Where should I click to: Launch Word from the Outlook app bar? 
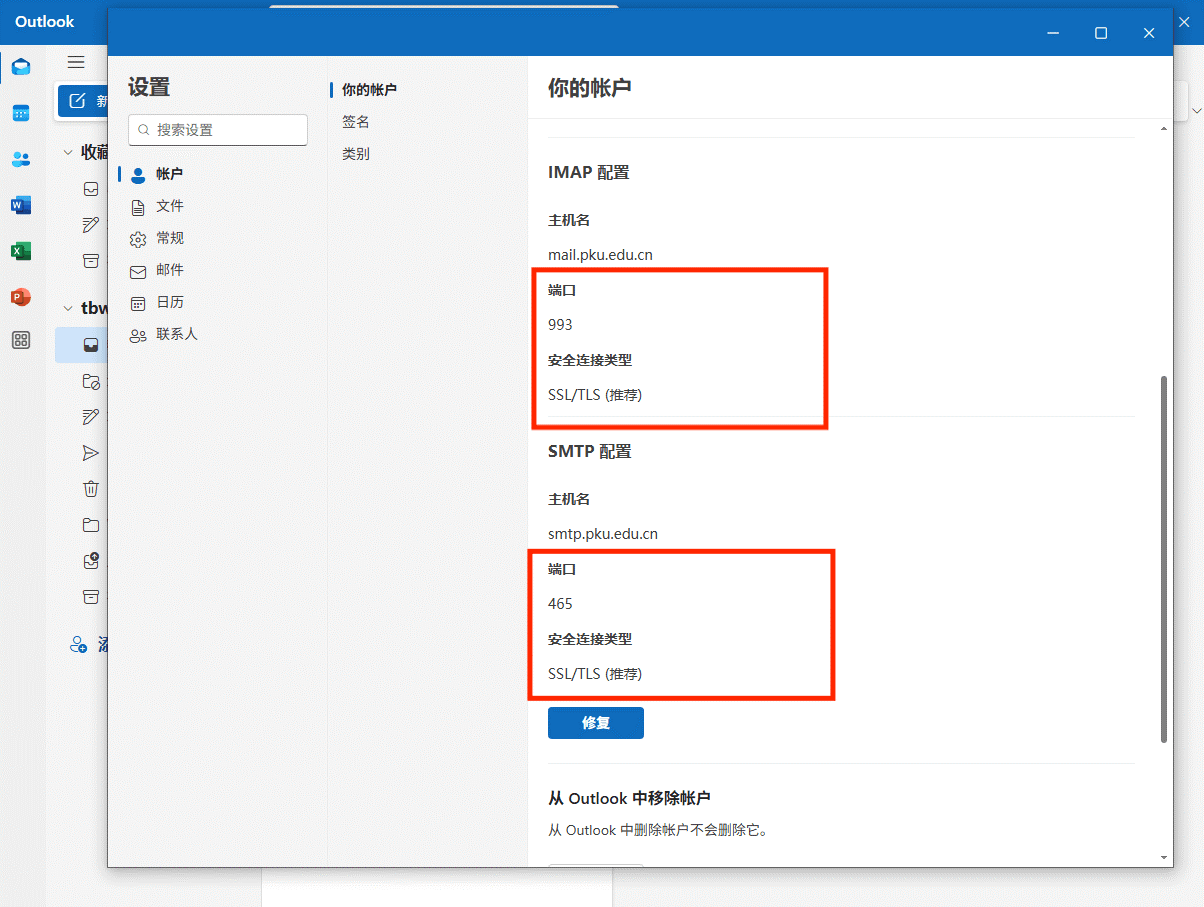click(x=21, y=205)
